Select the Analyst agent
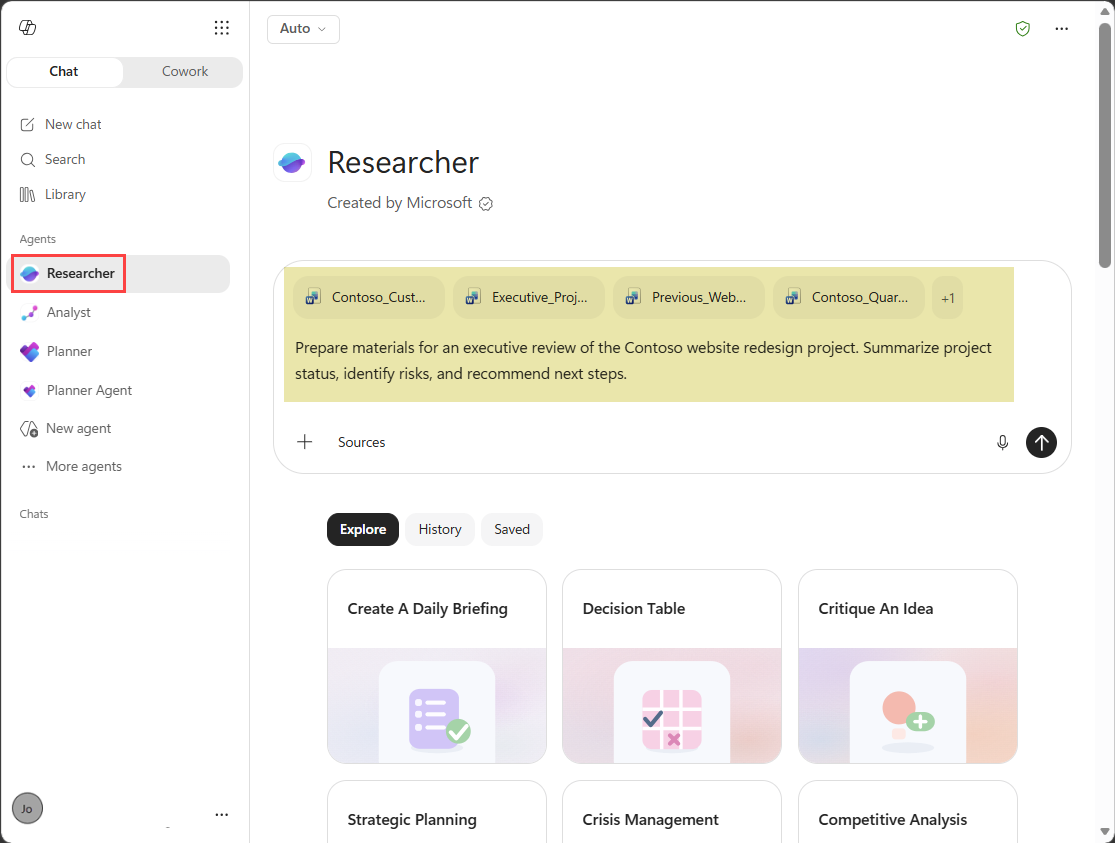The height and width of the screenshot is (843, 1115). tap(55, 312)
